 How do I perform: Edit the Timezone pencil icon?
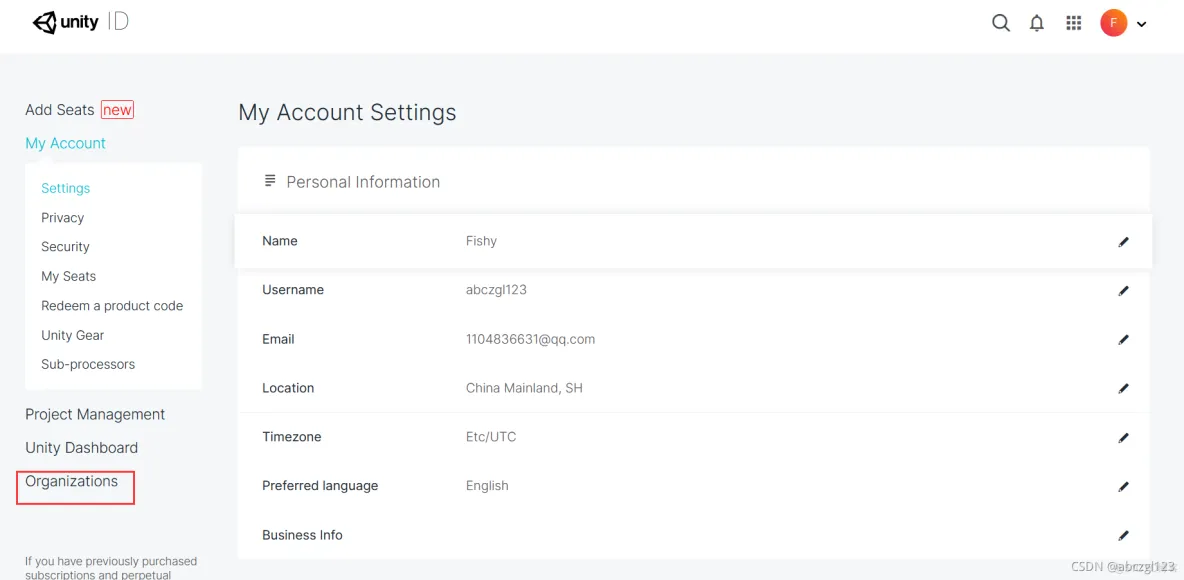pos(1124,437)
